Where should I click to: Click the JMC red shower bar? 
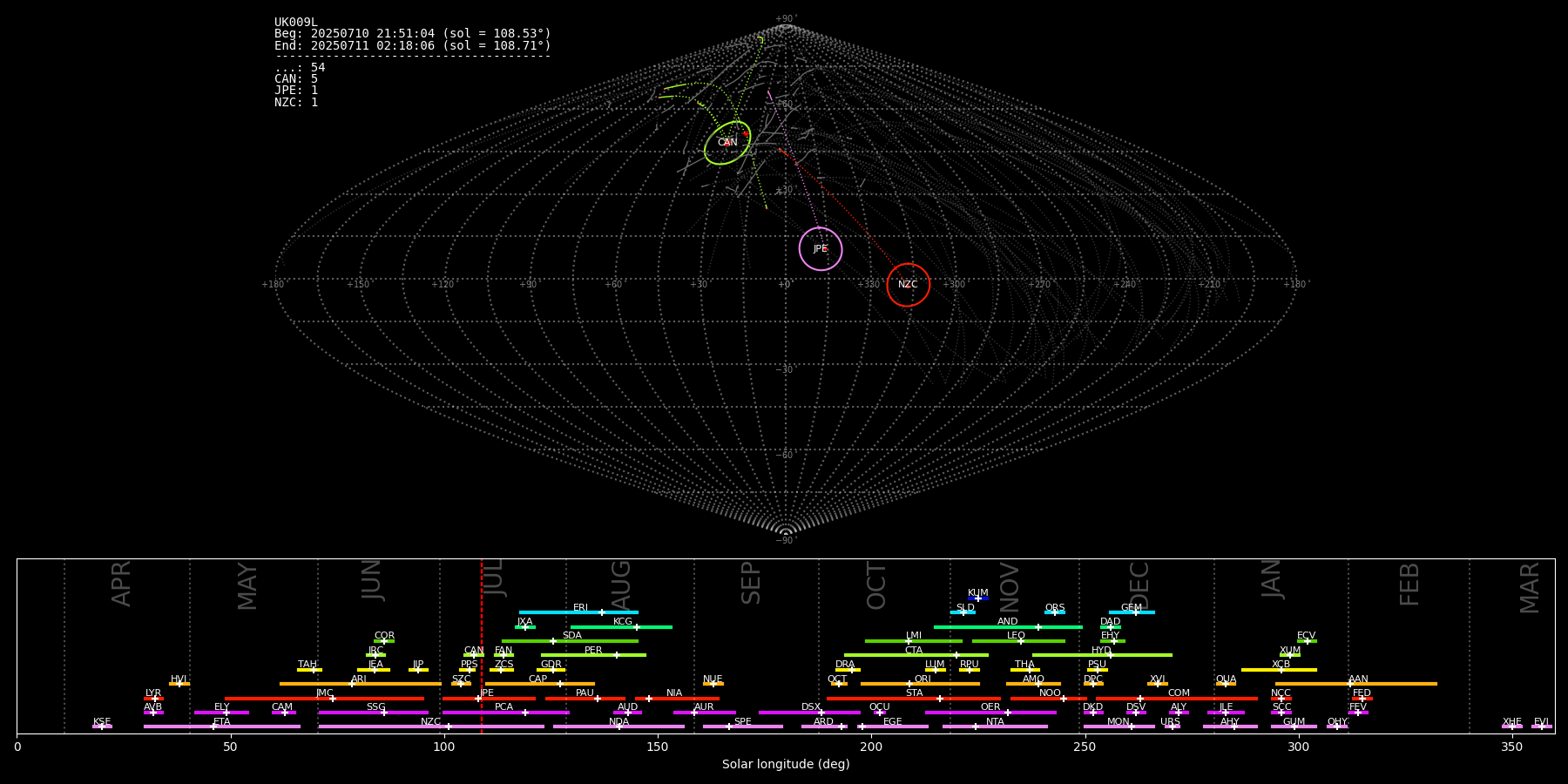click(x=325, y=699)
